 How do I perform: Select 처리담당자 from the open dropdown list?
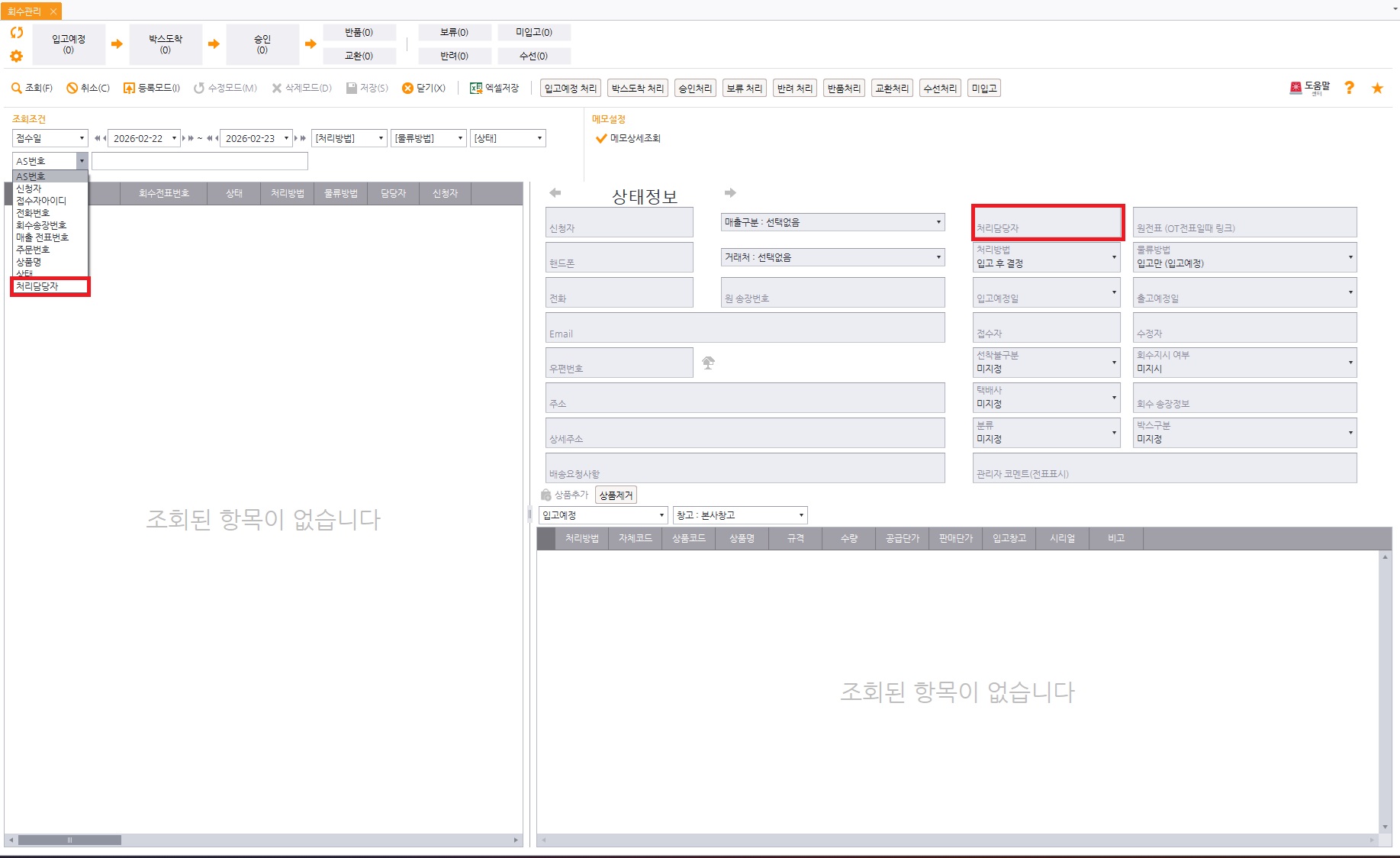tap(50, 286)
